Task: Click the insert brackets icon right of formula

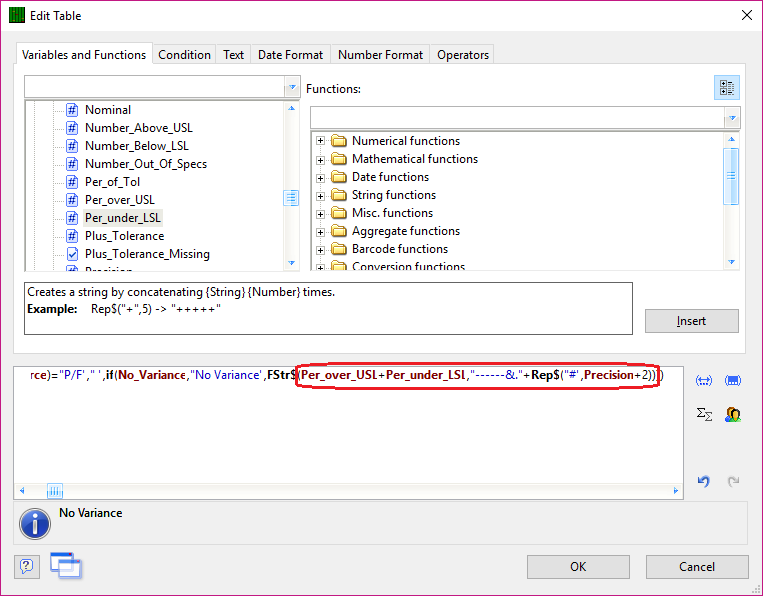Action: coord(704,380)
